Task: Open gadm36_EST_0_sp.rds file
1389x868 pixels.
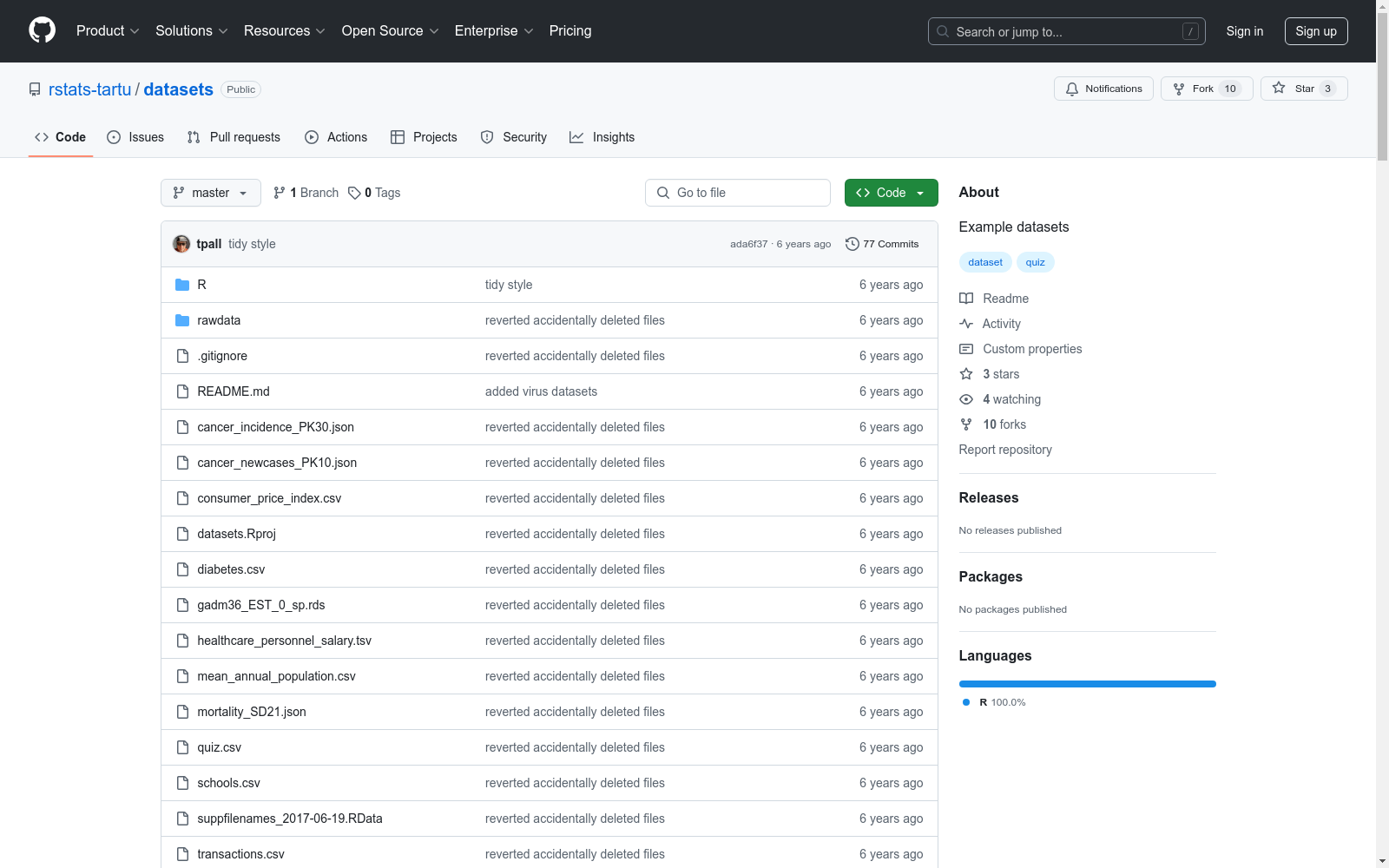Action: 261,605
